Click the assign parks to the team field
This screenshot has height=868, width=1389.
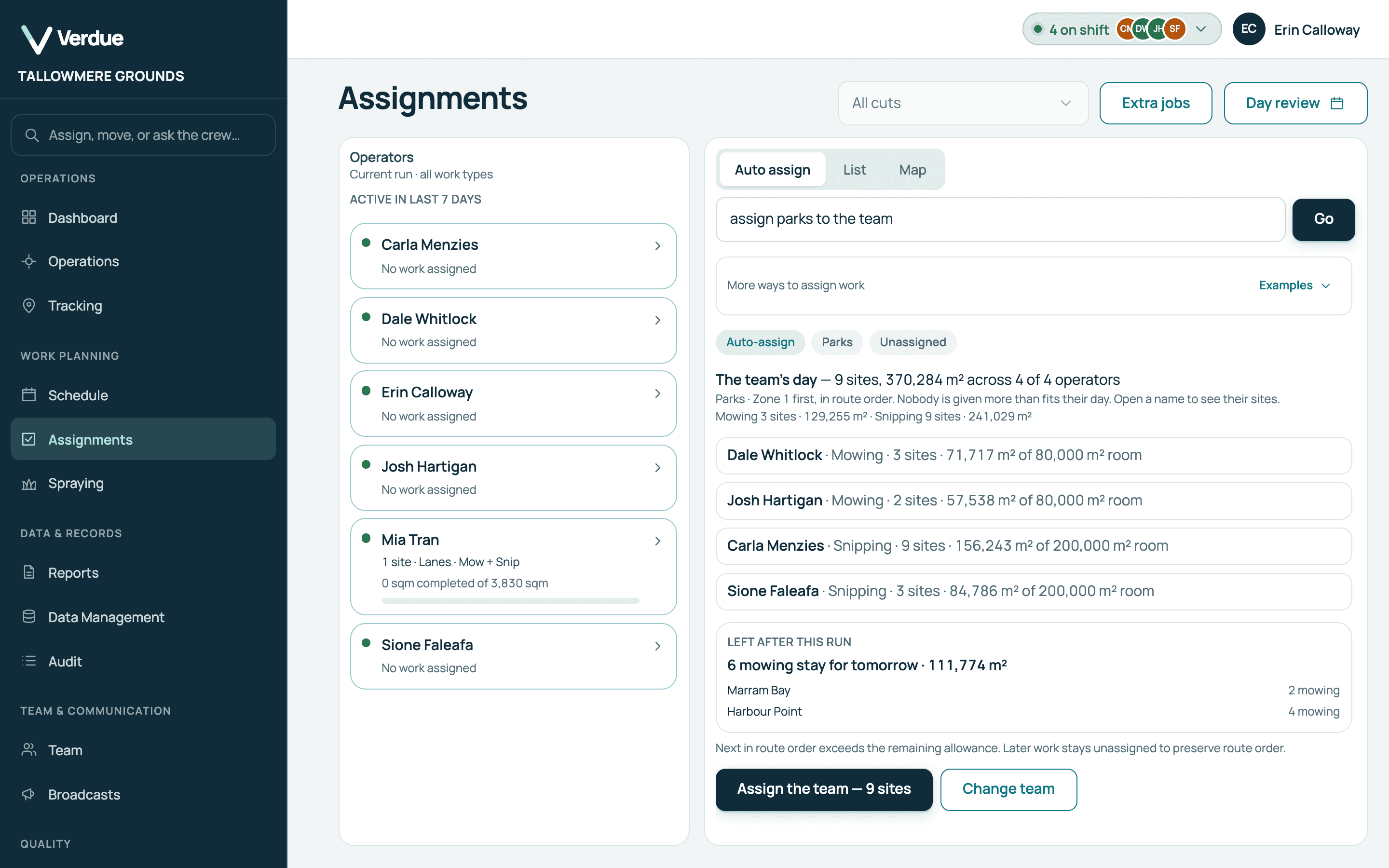[x=1000, y=219]
